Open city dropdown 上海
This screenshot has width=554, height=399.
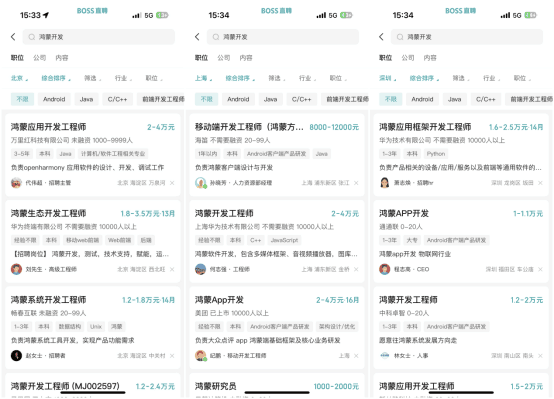[x=203, y=78]
